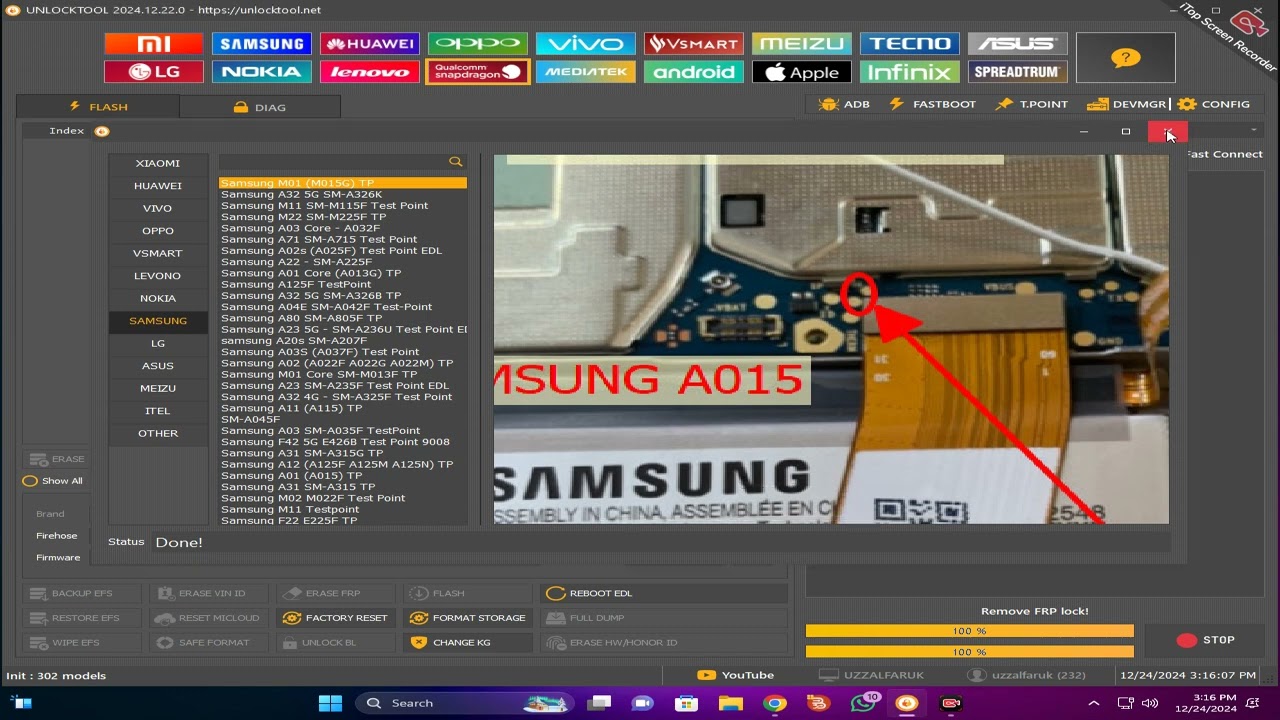Select the VSMART brand logo tile
The height and width of the screenshot is (720, 1280).
tap(693, 44)
